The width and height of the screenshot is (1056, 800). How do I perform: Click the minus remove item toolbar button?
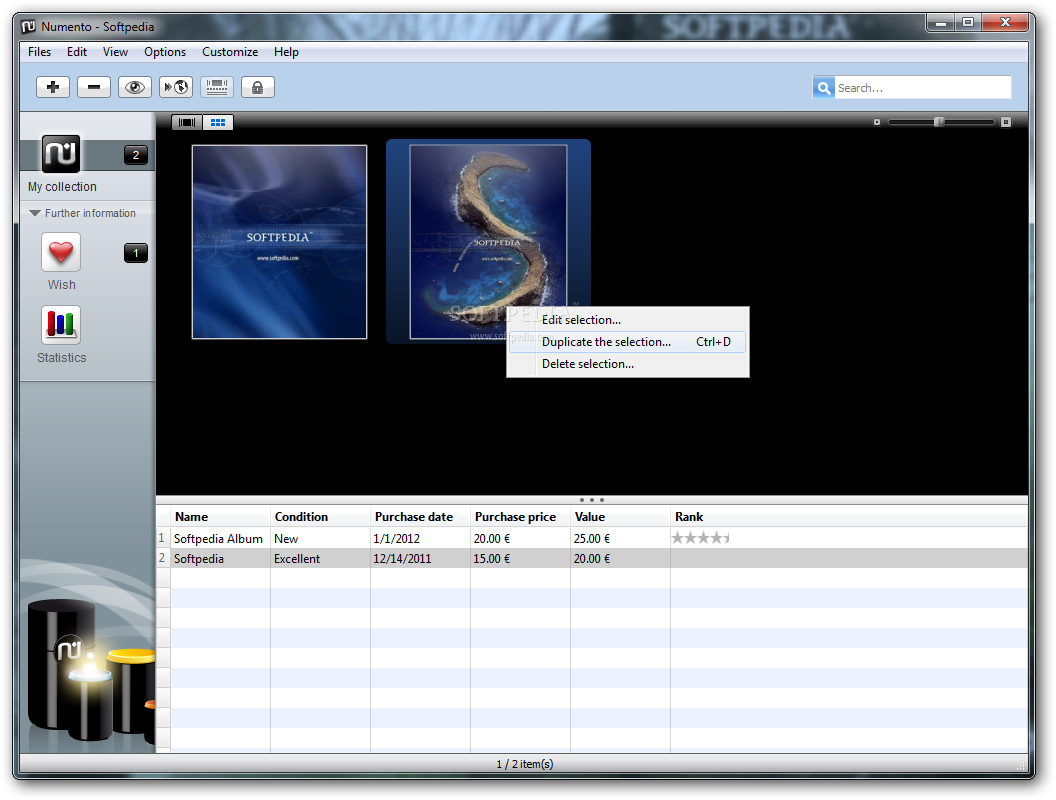coord(94,87)
